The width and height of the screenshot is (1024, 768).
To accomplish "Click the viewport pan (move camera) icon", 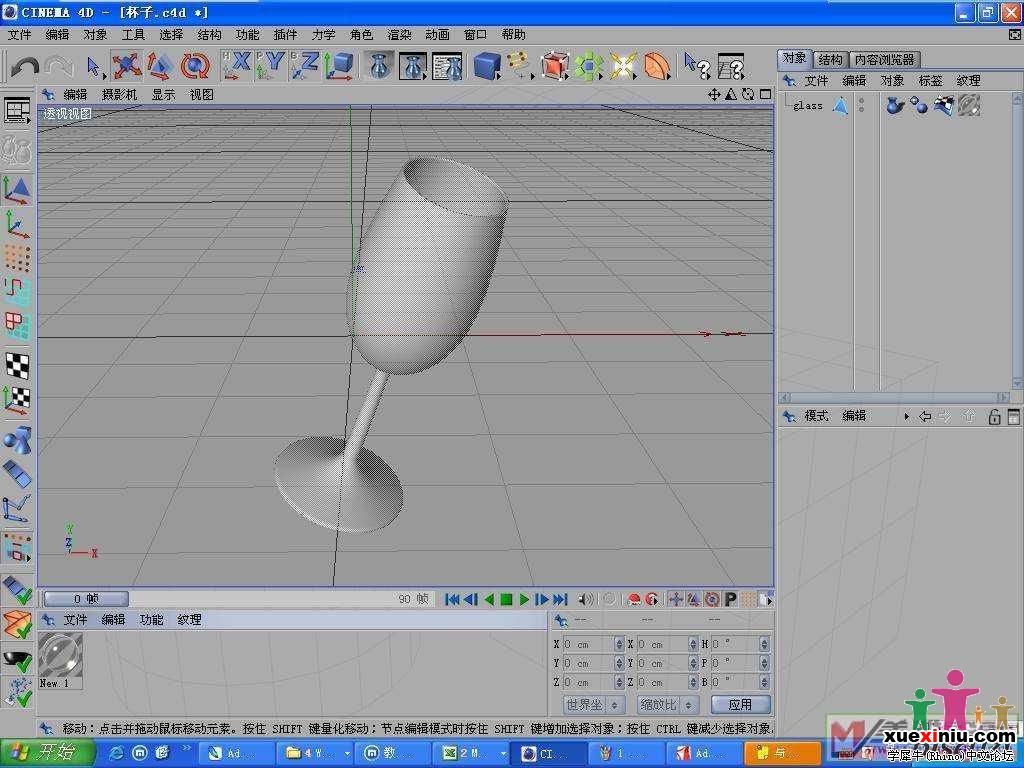I will coord(714,95).
